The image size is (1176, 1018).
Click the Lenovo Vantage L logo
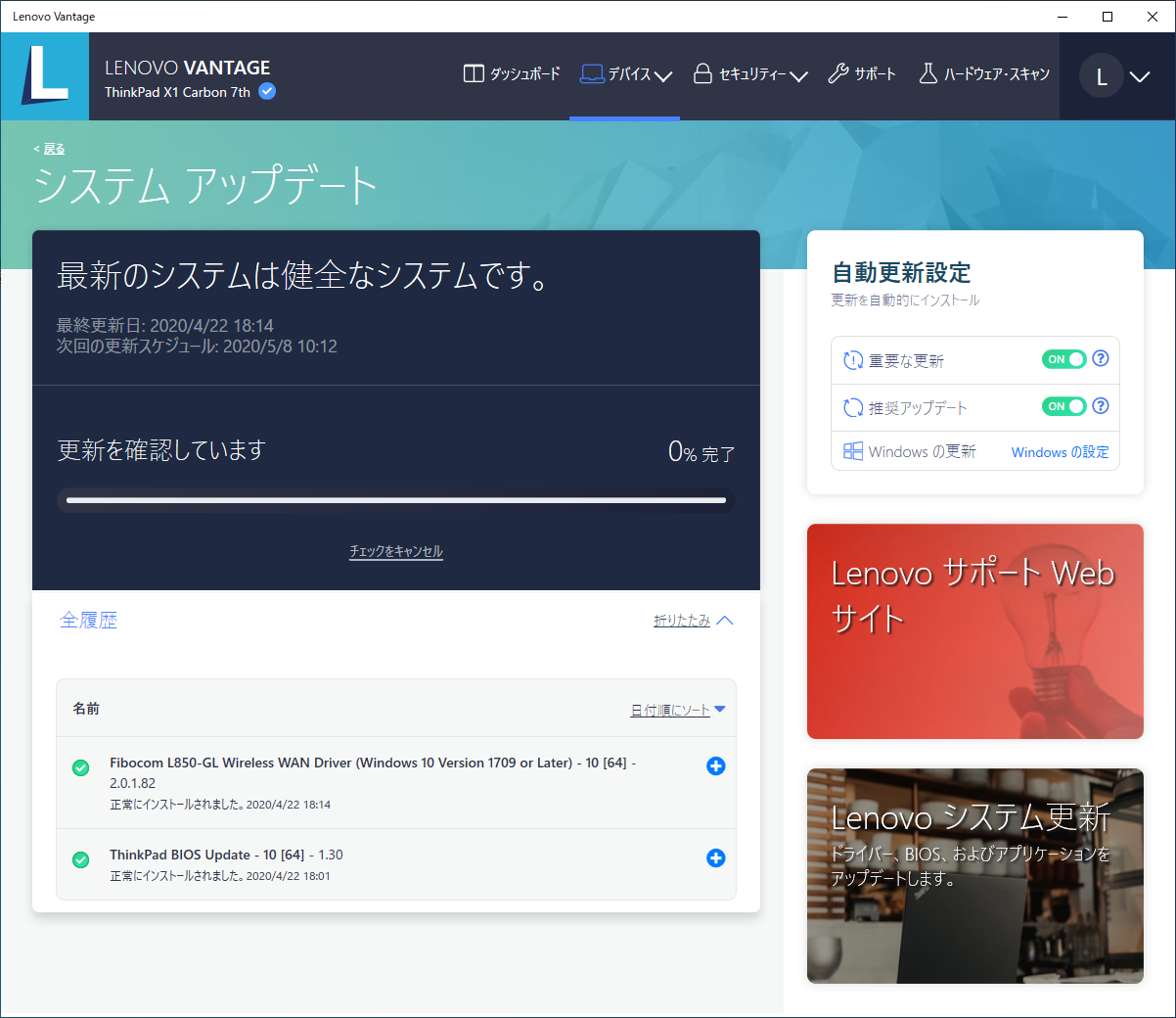[45, 76]
